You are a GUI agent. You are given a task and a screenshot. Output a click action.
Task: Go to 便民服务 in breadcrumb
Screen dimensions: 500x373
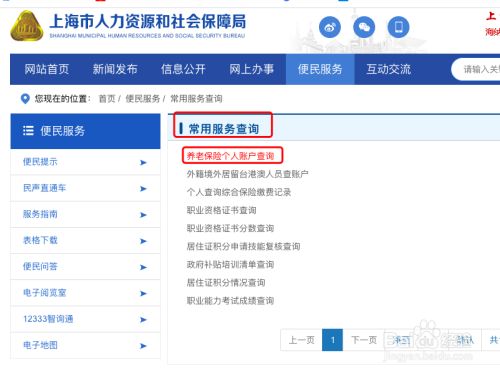coord(143,99)
